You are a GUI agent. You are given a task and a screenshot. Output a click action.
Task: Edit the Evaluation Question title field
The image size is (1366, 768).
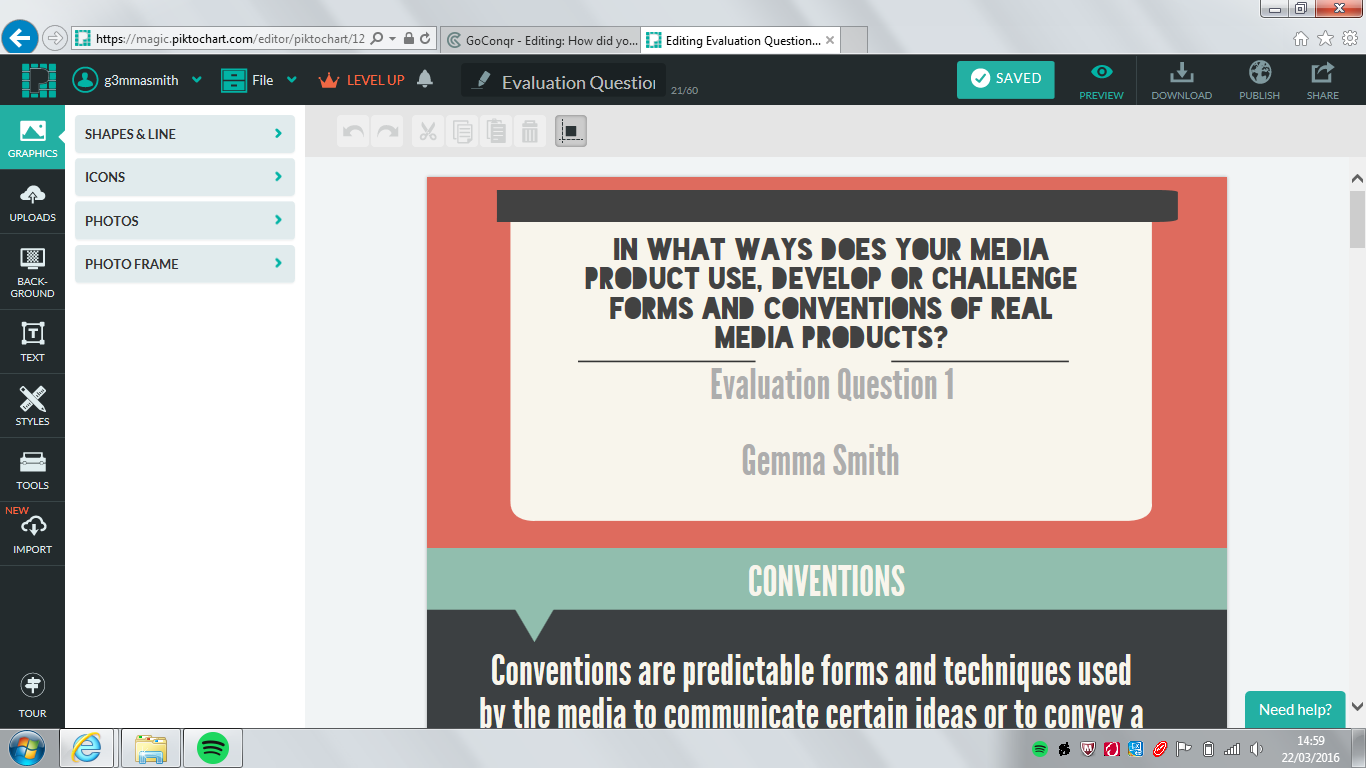[564, 81]
